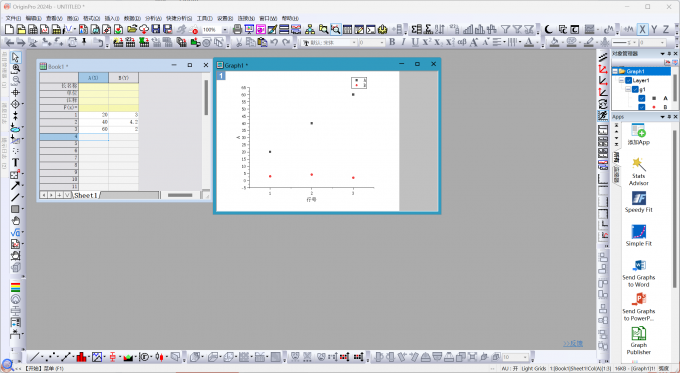Click the feedback link at bottom right
Image resolution: width=680 pixels, height=373 pixels.
(573, 344)
